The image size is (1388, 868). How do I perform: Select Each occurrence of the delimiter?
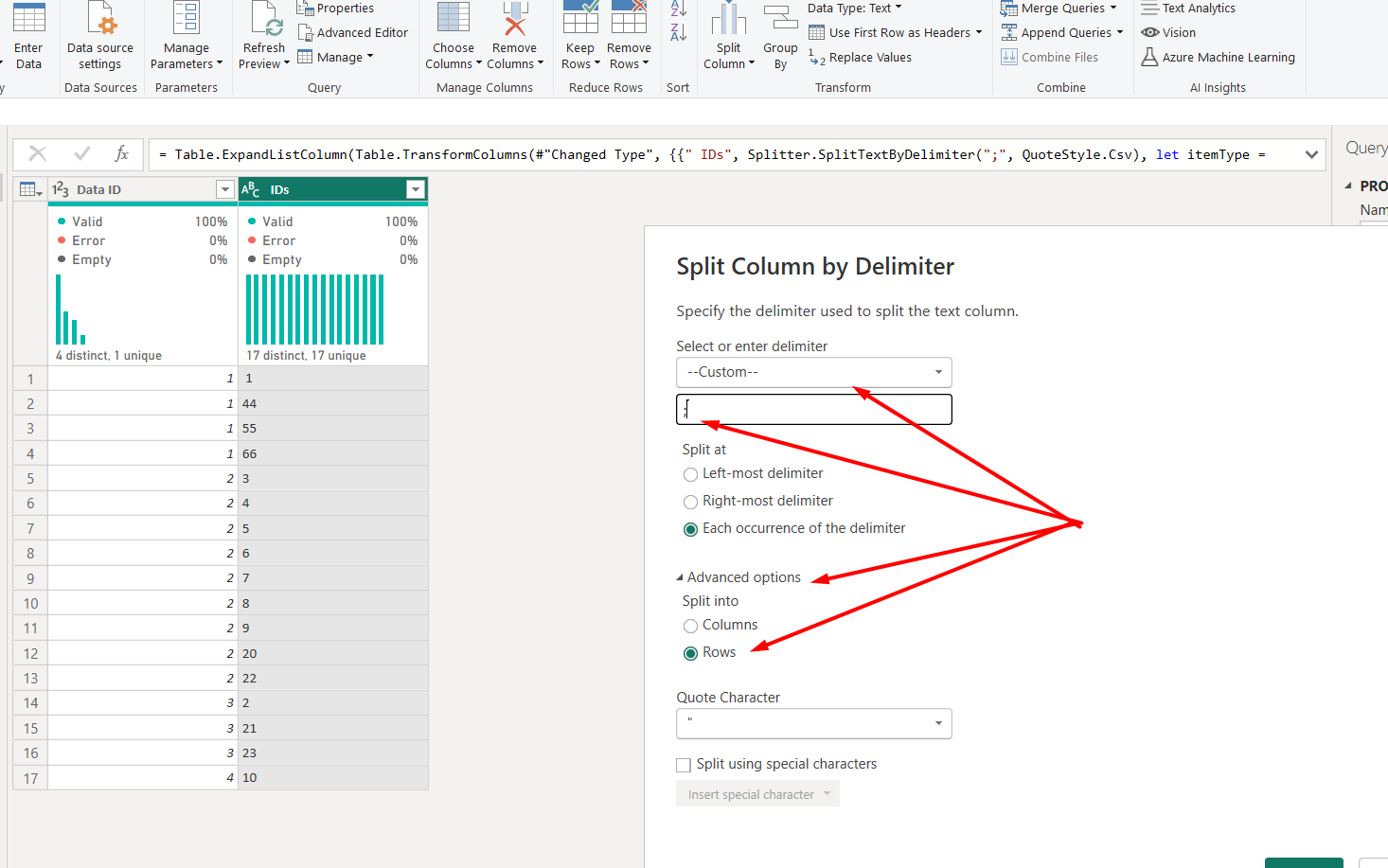690,529
